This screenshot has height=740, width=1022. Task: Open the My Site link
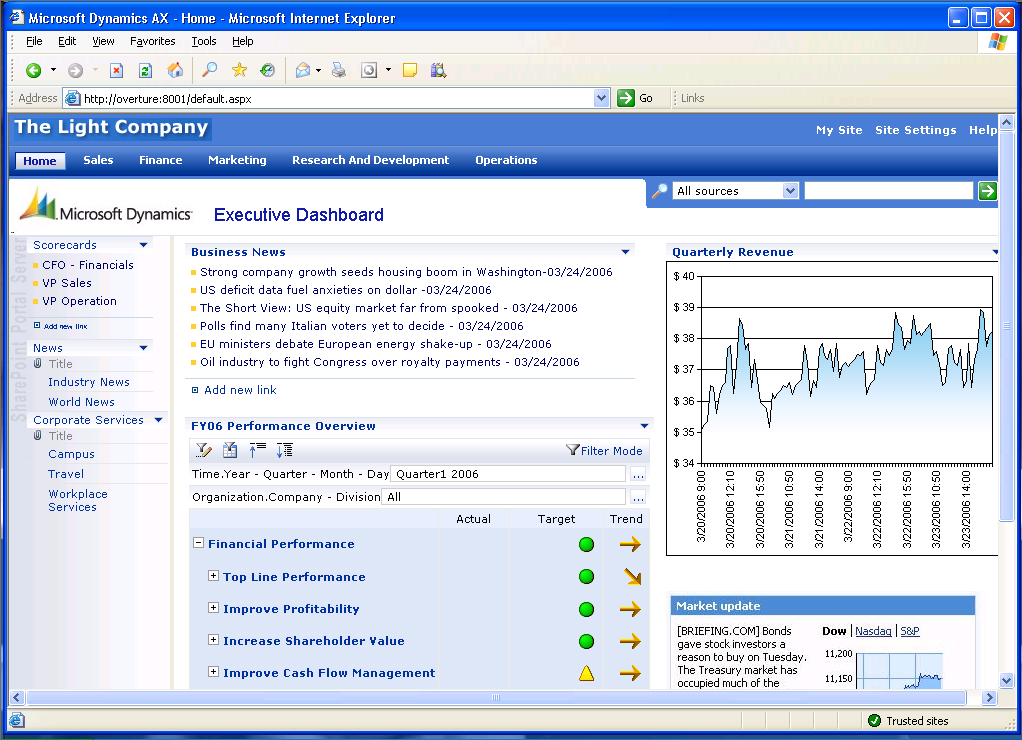(839, 130)
